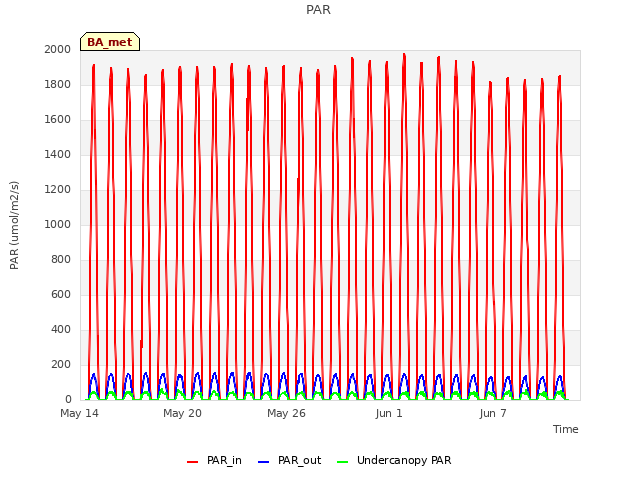The width and height of the screenshot is (640, 480).
Task: Click the Jun 7 x-axis label
Action: pyautogui.click(x=493, y=413)
